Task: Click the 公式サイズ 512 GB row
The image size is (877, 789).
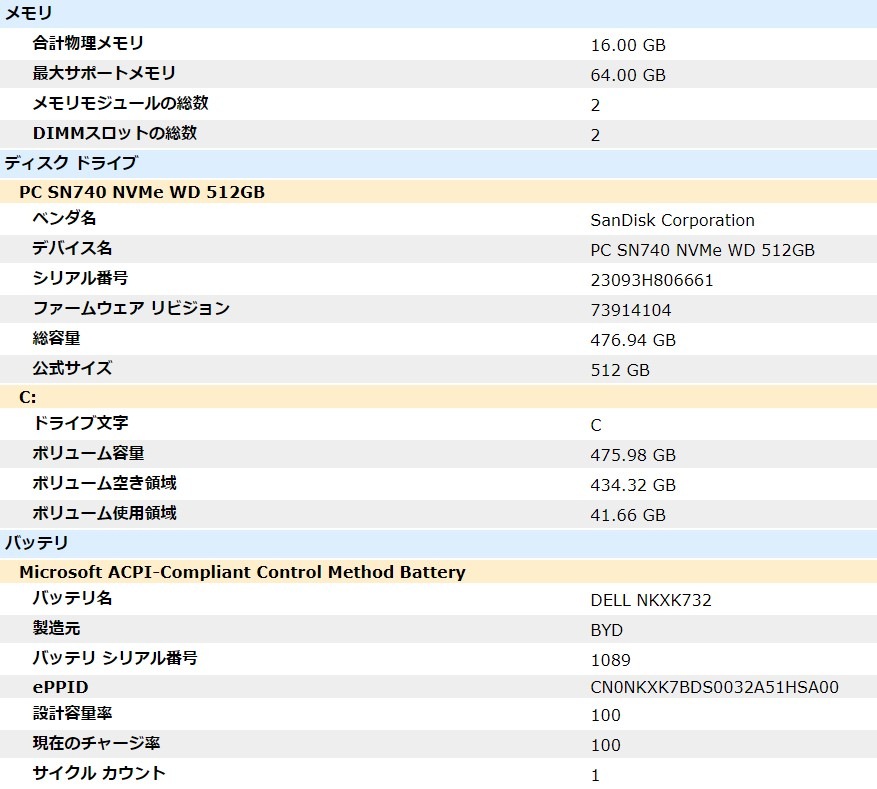Action: (x=300, y=368)
